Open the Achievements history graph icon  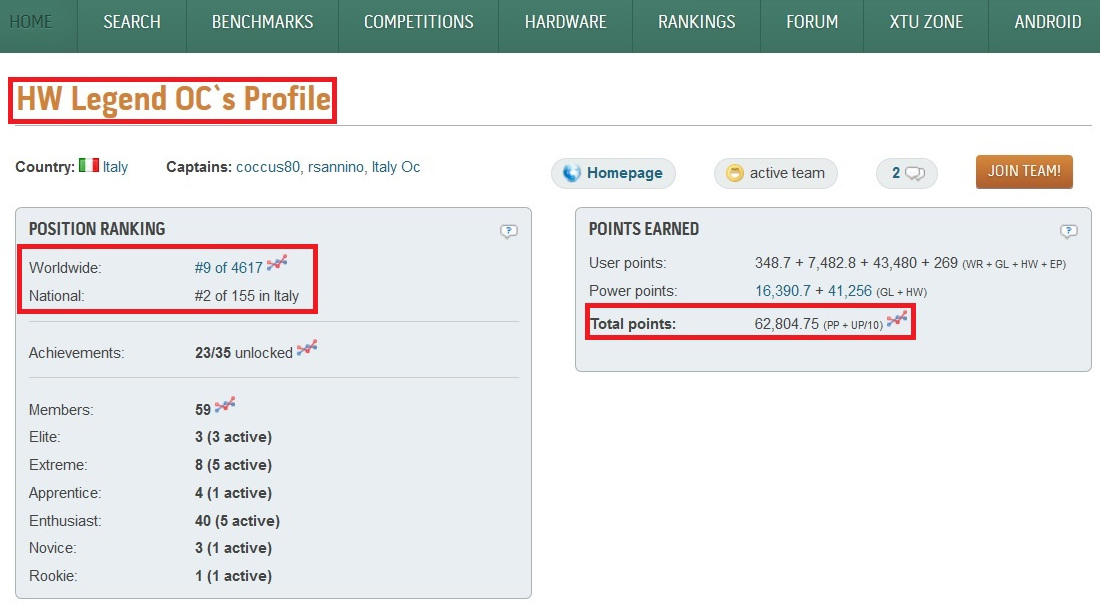point(307,348)
